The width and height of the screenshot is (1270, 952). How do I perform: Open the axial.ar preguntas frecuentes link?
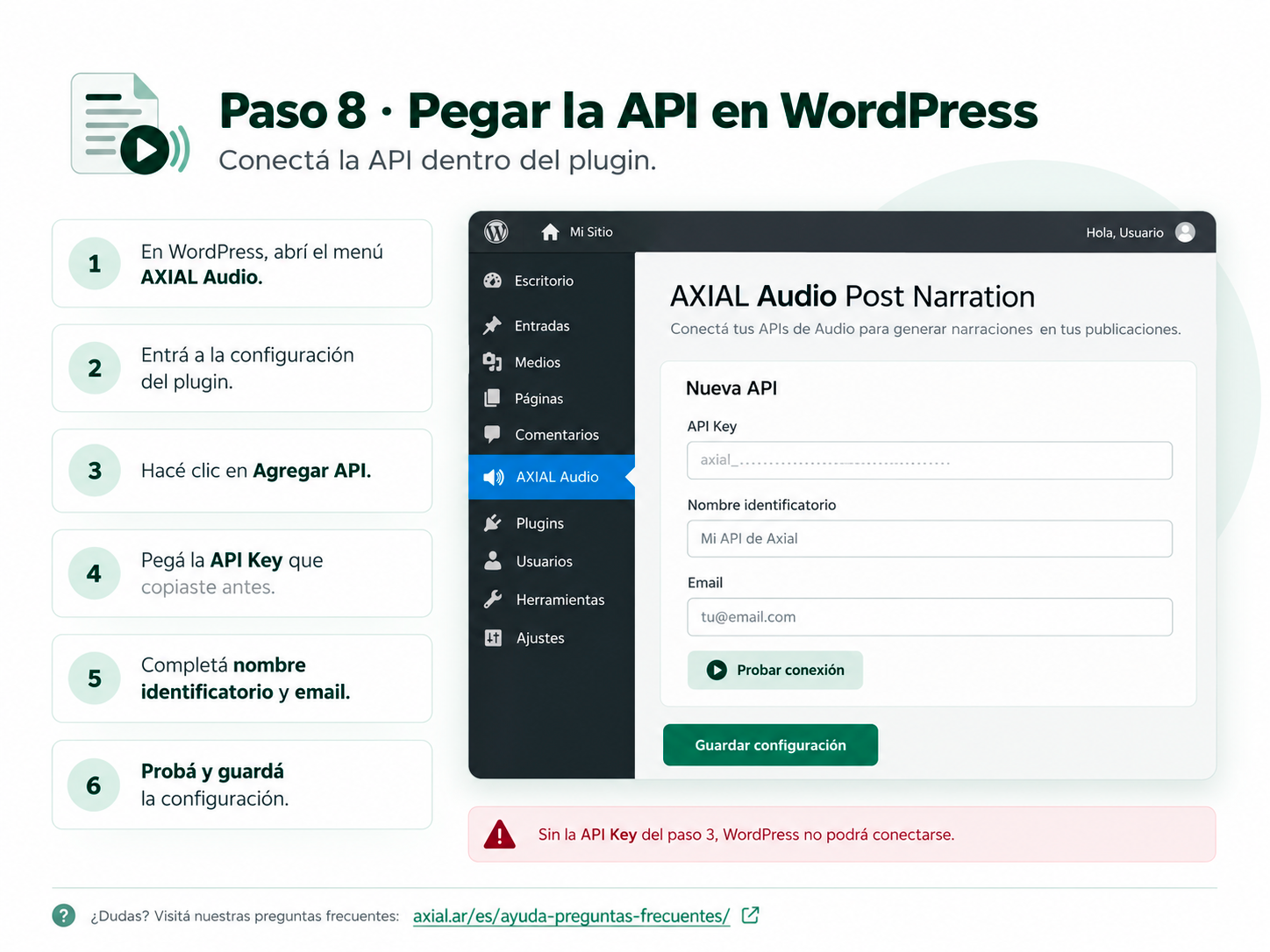(571, 916)
